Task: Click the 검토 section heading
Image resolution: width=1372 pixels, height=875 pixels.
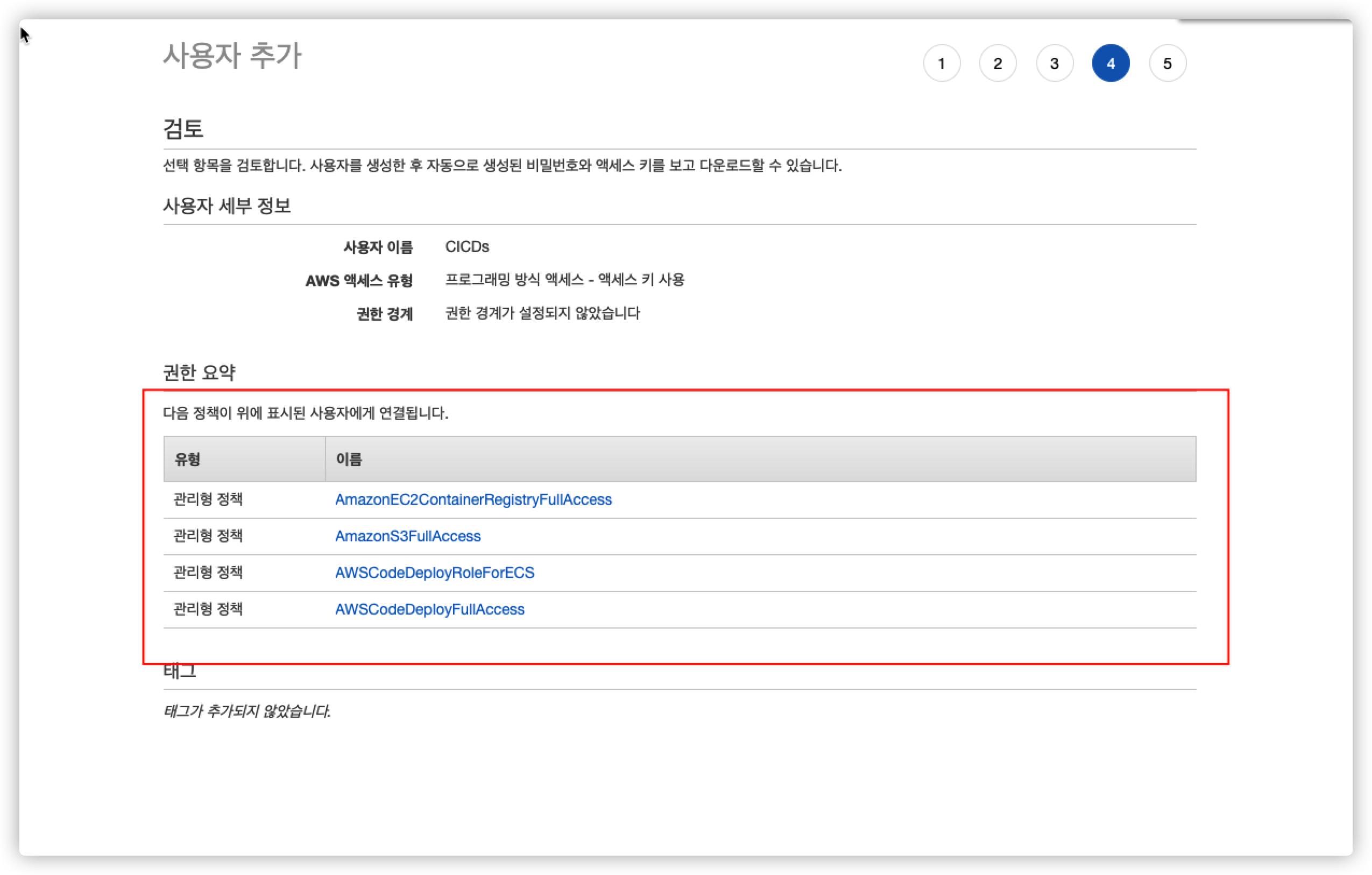Action: coord(183,128)
